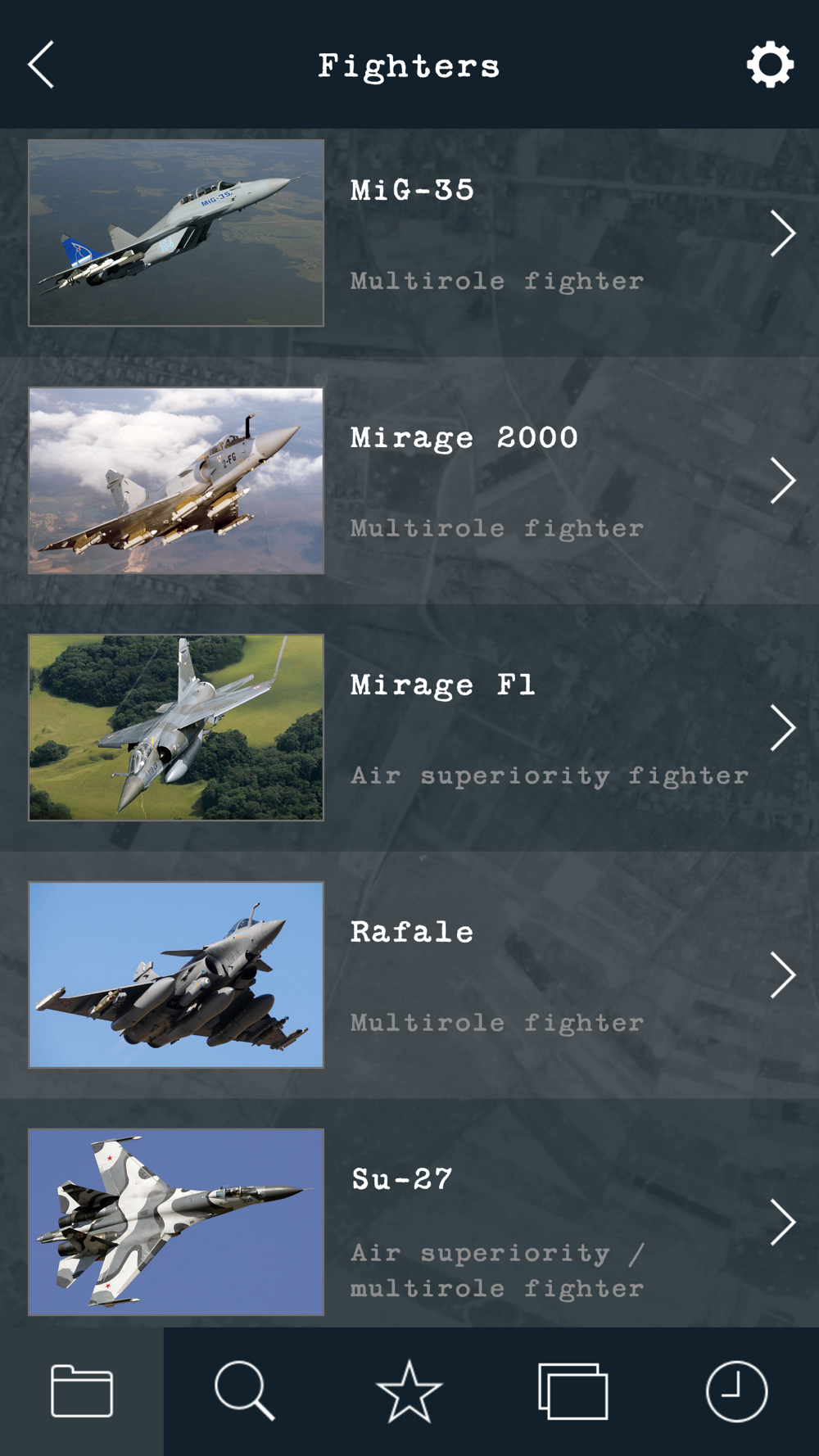Tap the chevron next to Rafale
This screenshot has width=819, height=1456.
click(782, 975)
